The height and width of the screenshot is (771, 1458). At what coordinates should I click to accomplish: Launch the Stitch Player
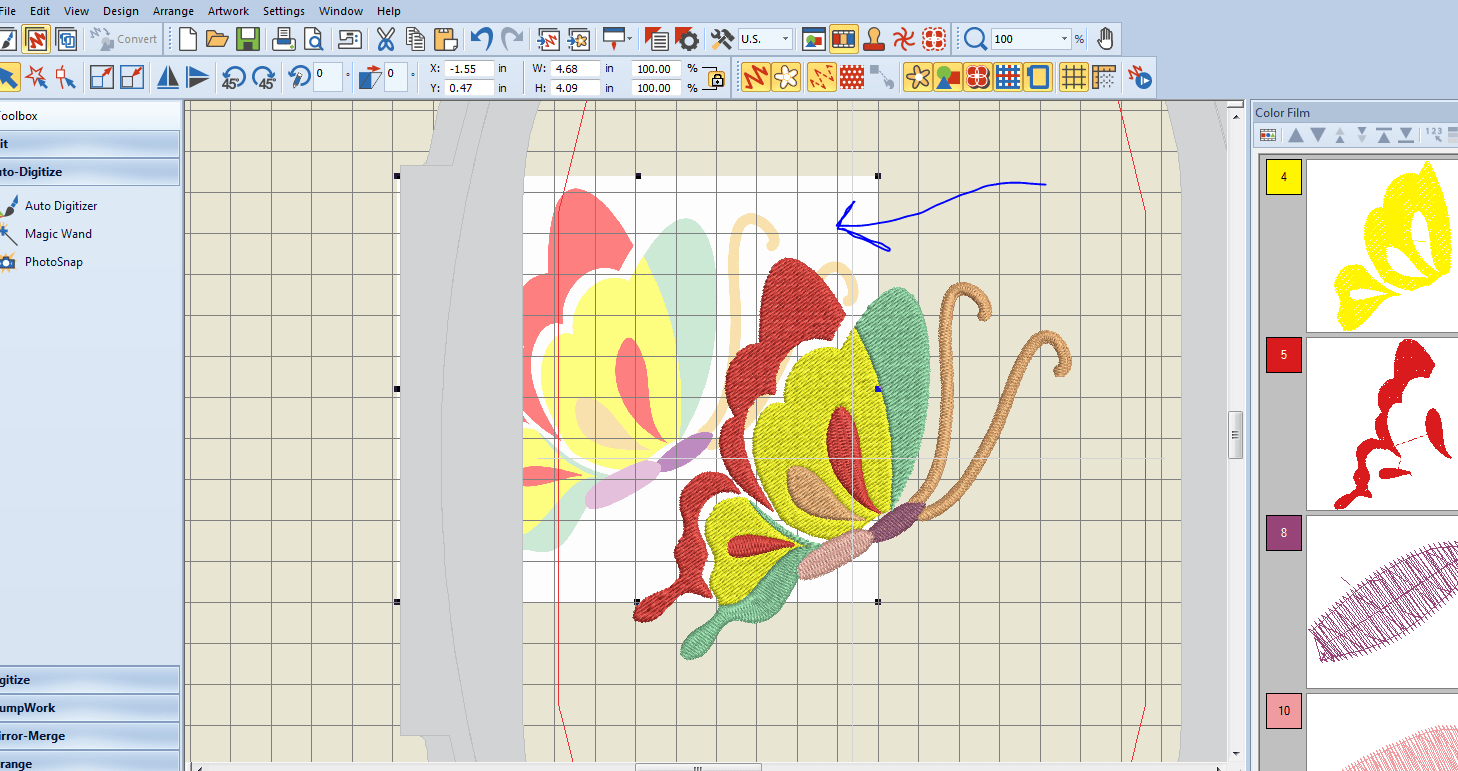(x=1140, y=77)
